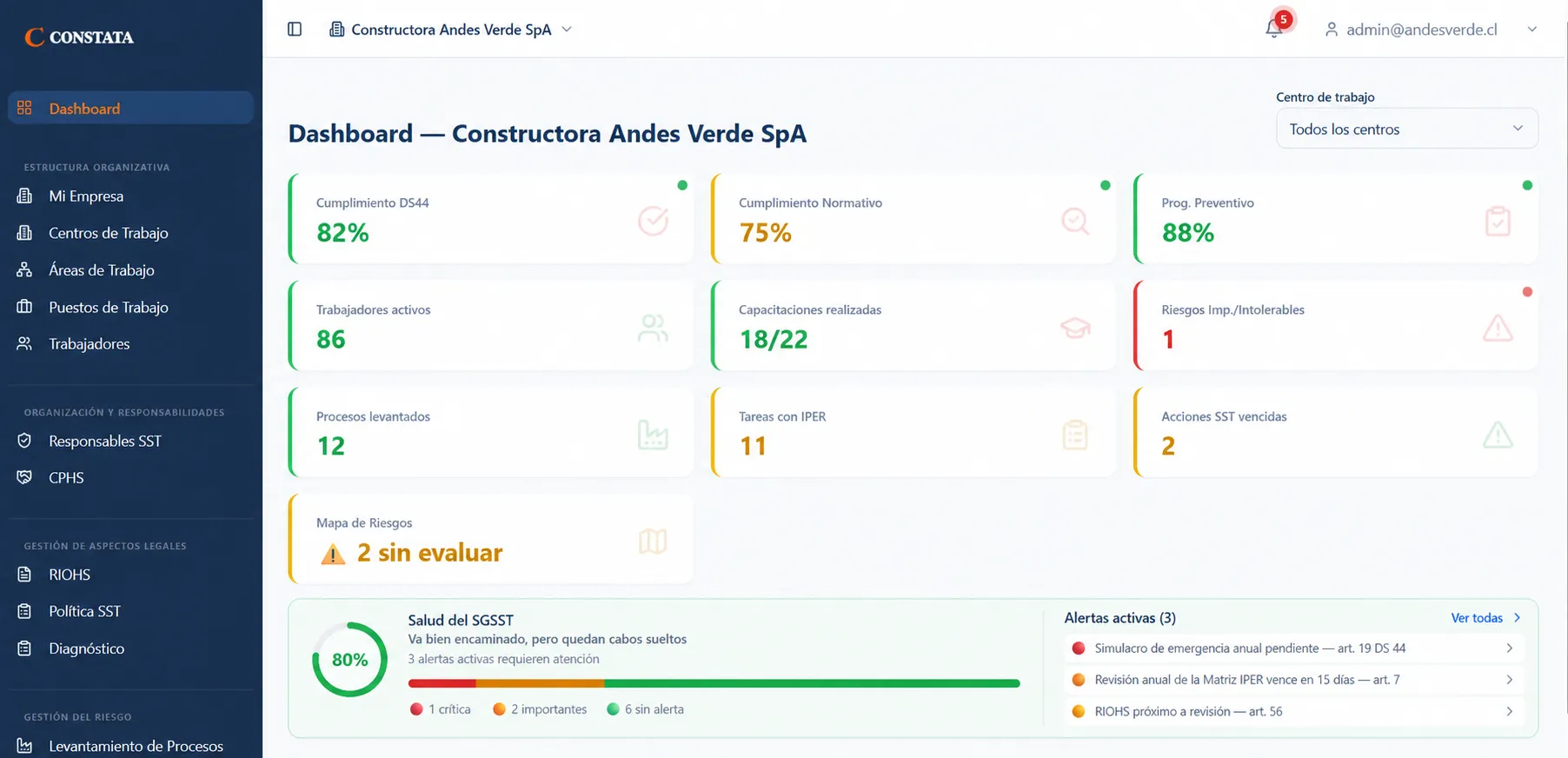
Task: Open Puestos de Trabajo menu item
Action: 131,307
